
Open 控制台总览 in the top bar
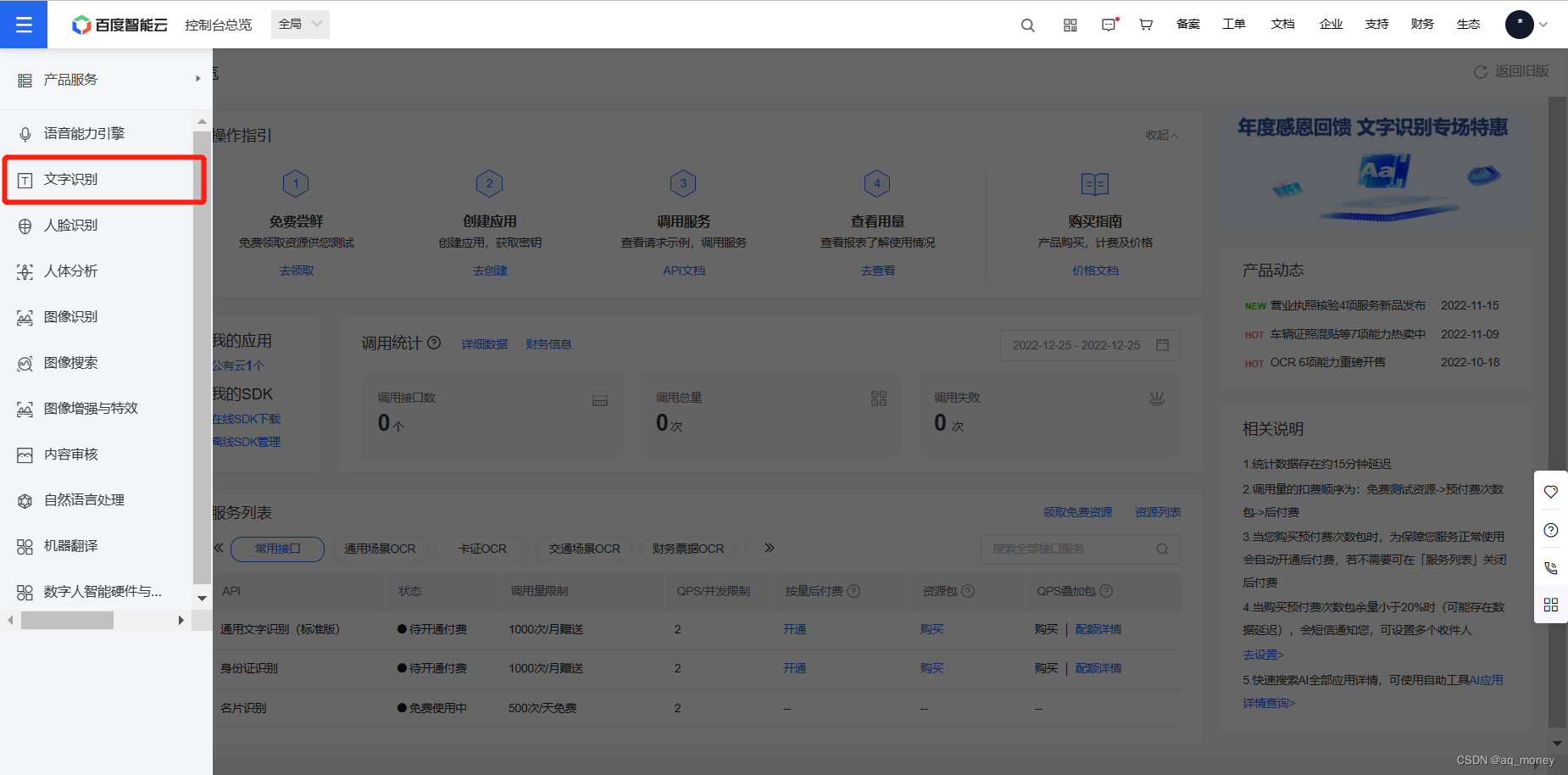coord(218,25)
